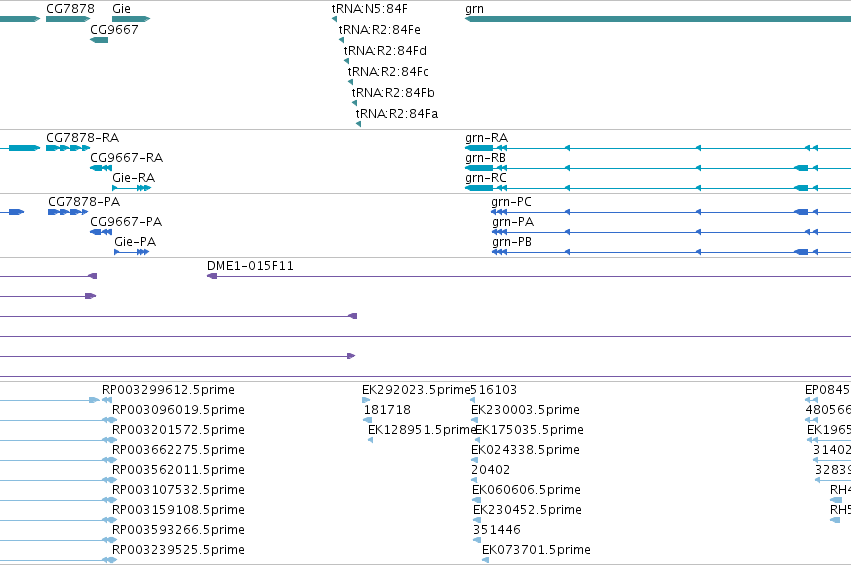Click the 181718 EST label
This screenshot has height=565, width=851.
(x=387, y=410)
